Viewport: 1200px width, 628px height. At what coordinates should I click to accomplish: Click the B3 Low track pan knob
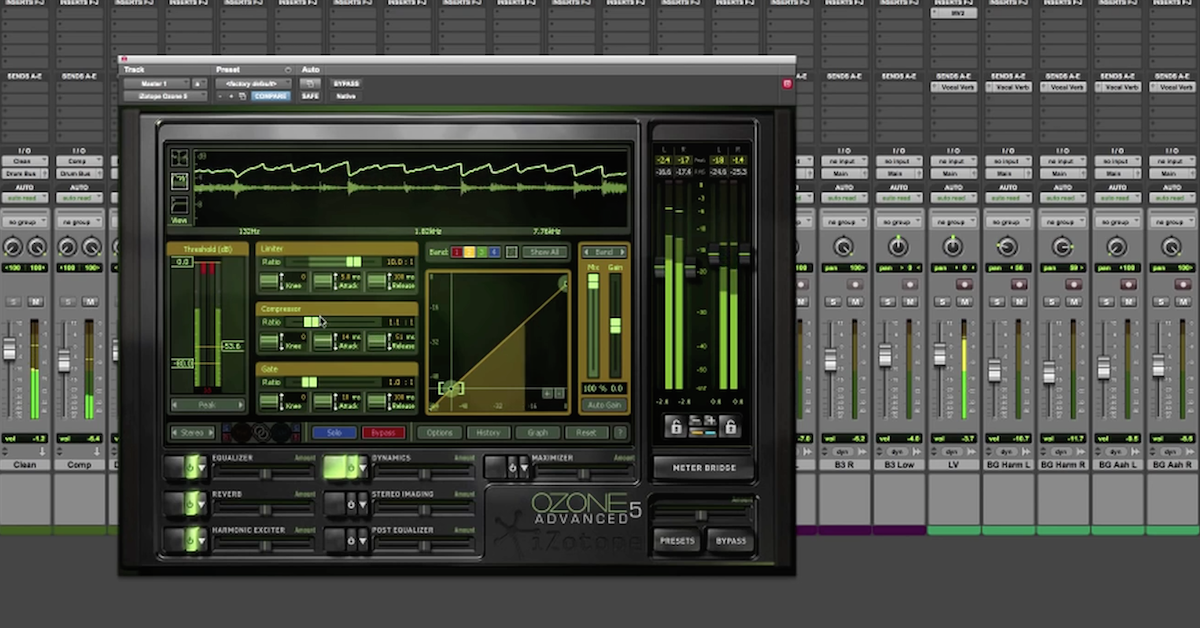coord(898,246)
